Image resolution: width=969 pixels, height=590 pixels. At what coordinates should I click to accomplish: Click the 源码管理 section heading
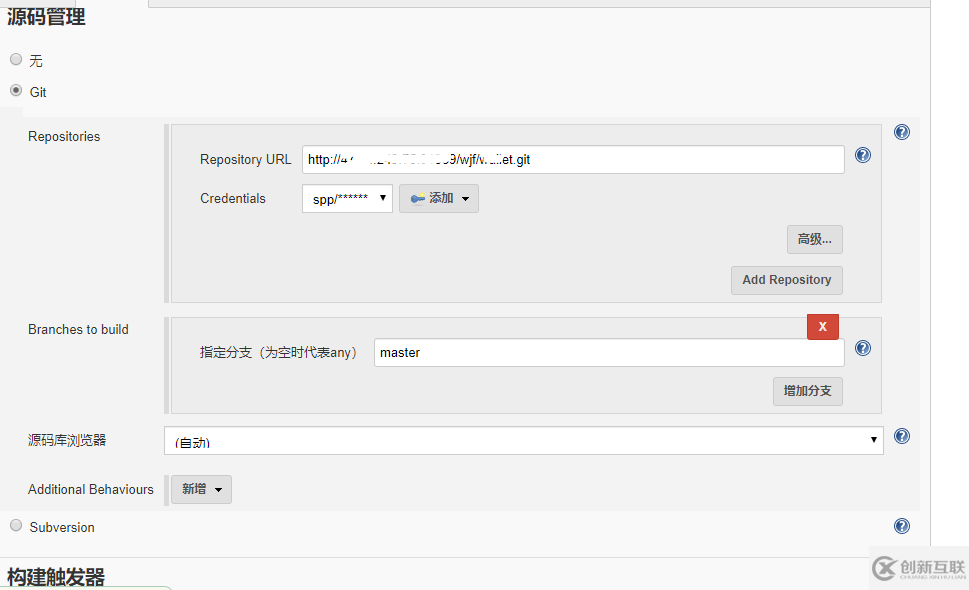(x=46, y=16)
